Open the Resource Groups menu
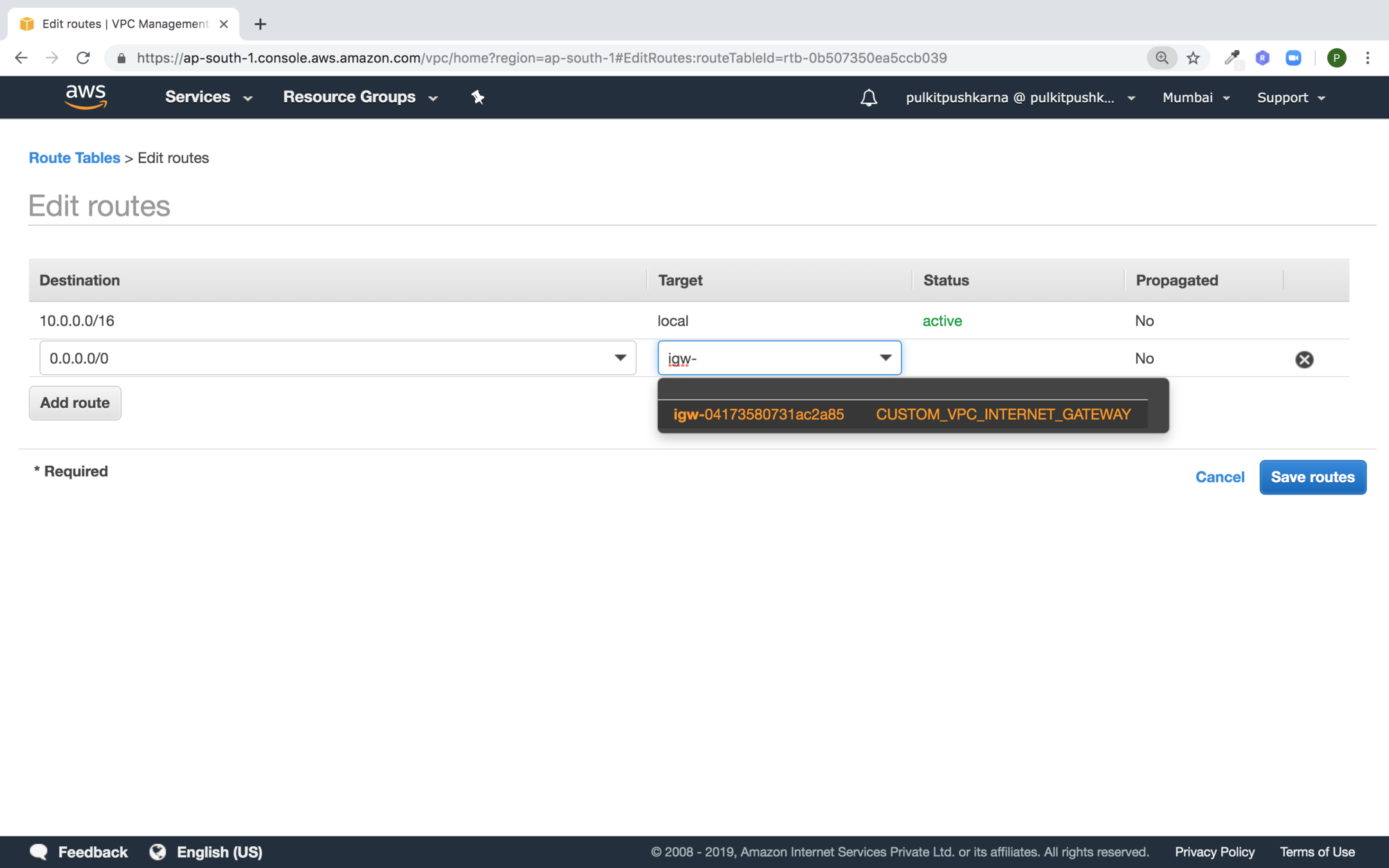The height and width of the screenshot is (868, 1389). pos(359,97)
